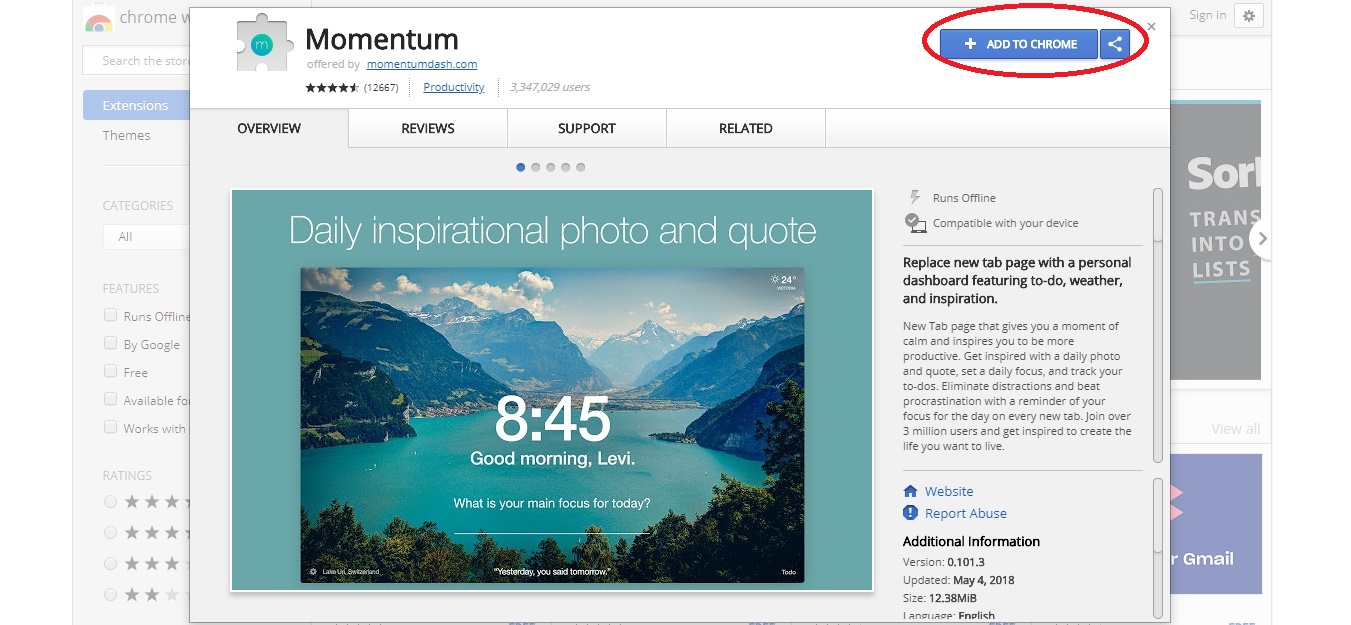The height and width of the screenshot is (625, 1351).
Task: Enable the Runs Offline filter checkbox
Action: [110, 316]
